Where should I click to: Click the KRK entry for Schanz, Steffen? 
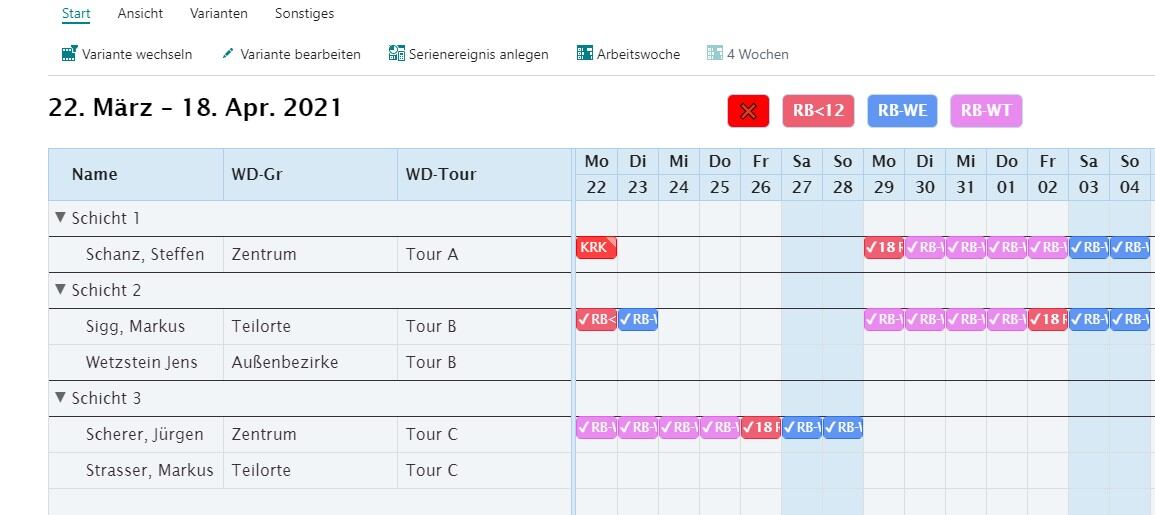click(x=596, y=248)
